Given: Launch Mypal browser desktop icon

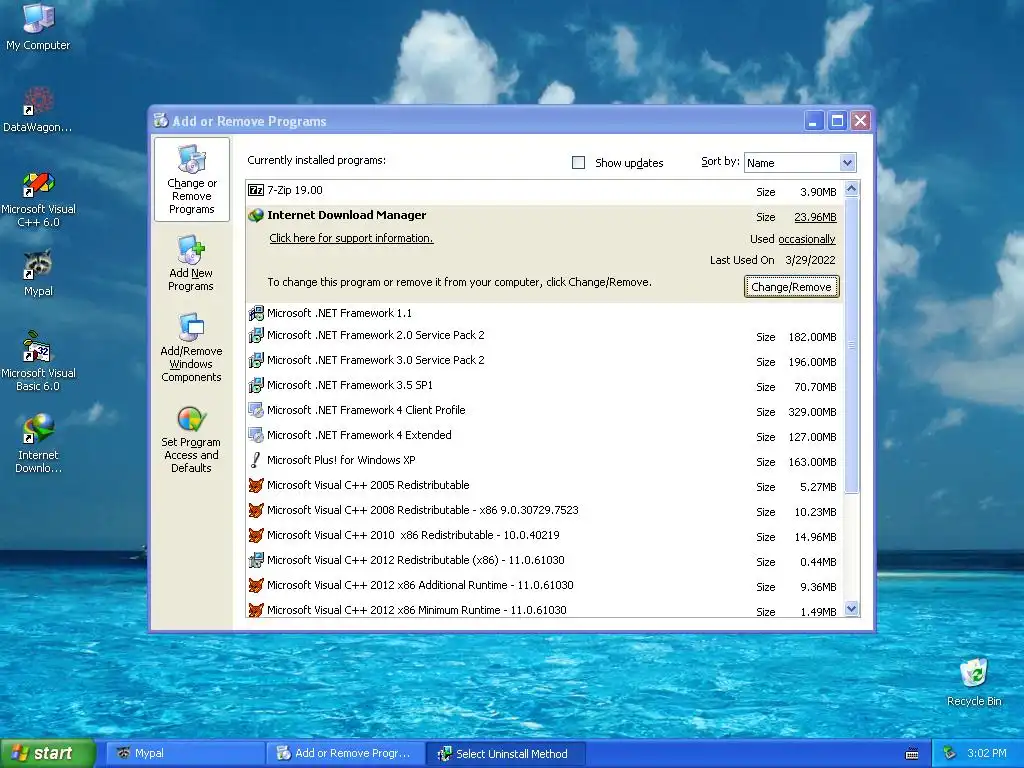Looking at the screenshot, I should (x=38, y=273).
